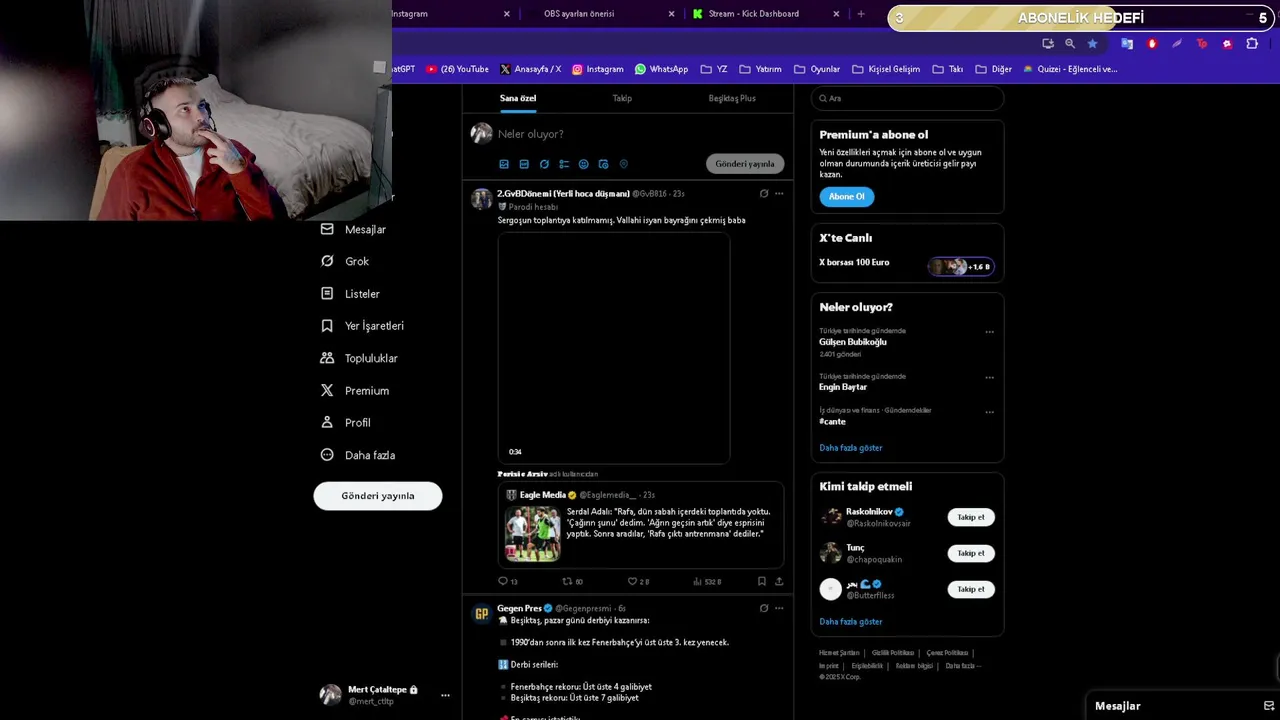Open the Gülşen Bubikoğlu trending topic
Viewport: 1280px width, 720px height.
click(x=853, y=342)
